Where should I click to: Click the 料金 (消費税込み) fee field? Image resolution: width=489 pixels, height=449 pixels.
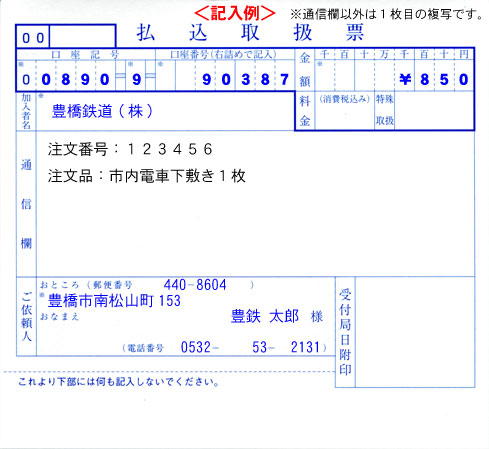coord(345,111)
